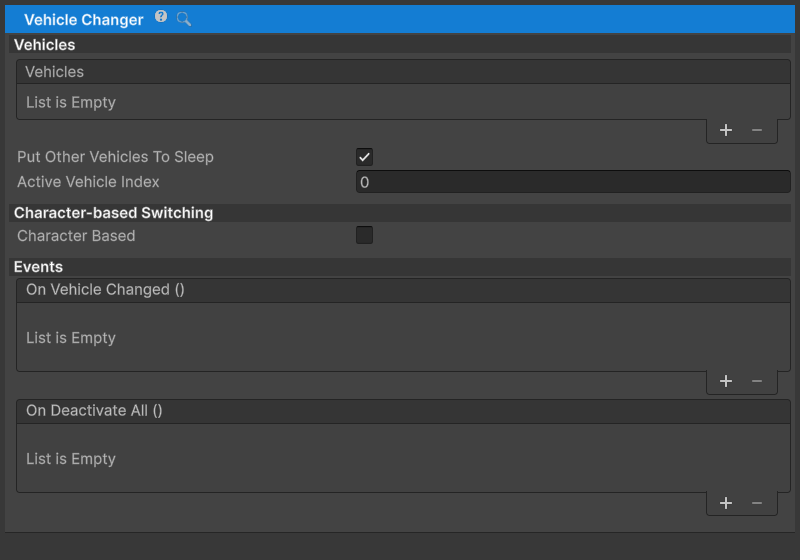This screenshot has height=560, width=800.
Task: Click the Active Vehicle Index field
Action: 573,182
